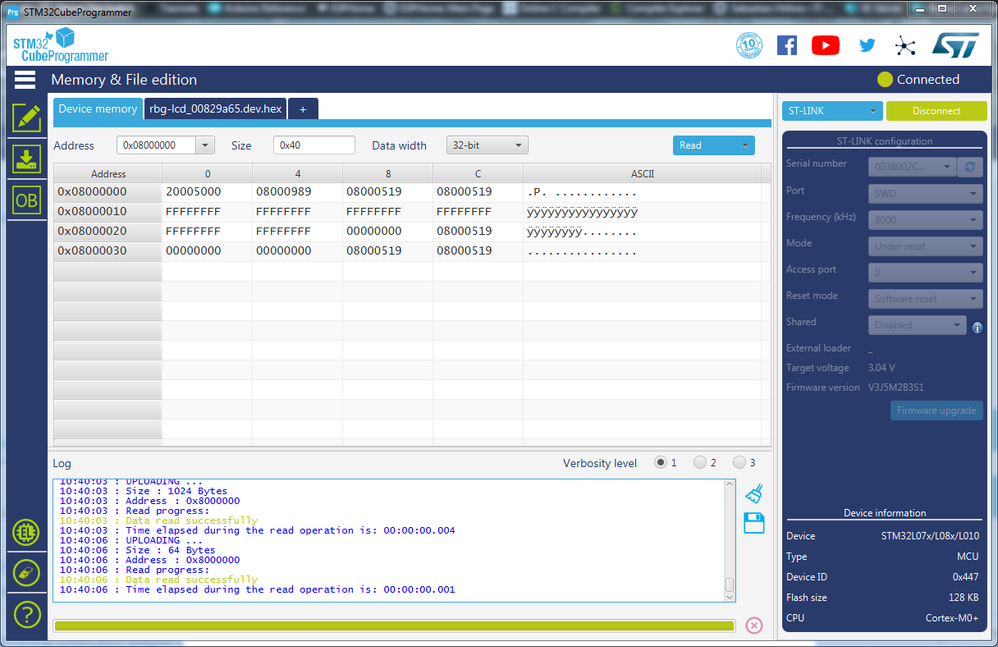Click the Size 0x40 input field
The height and width of the screenshot is (647, 998).
coord(314,145)
